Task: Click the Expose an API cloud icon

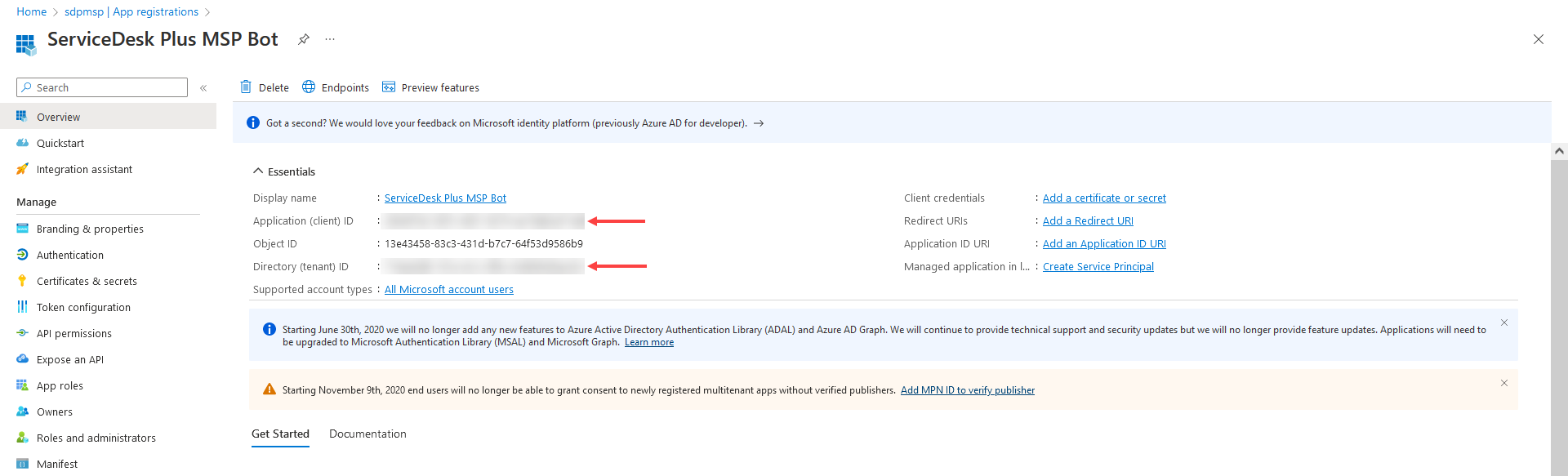Action: pyautogui.click(x=22, y=359)
